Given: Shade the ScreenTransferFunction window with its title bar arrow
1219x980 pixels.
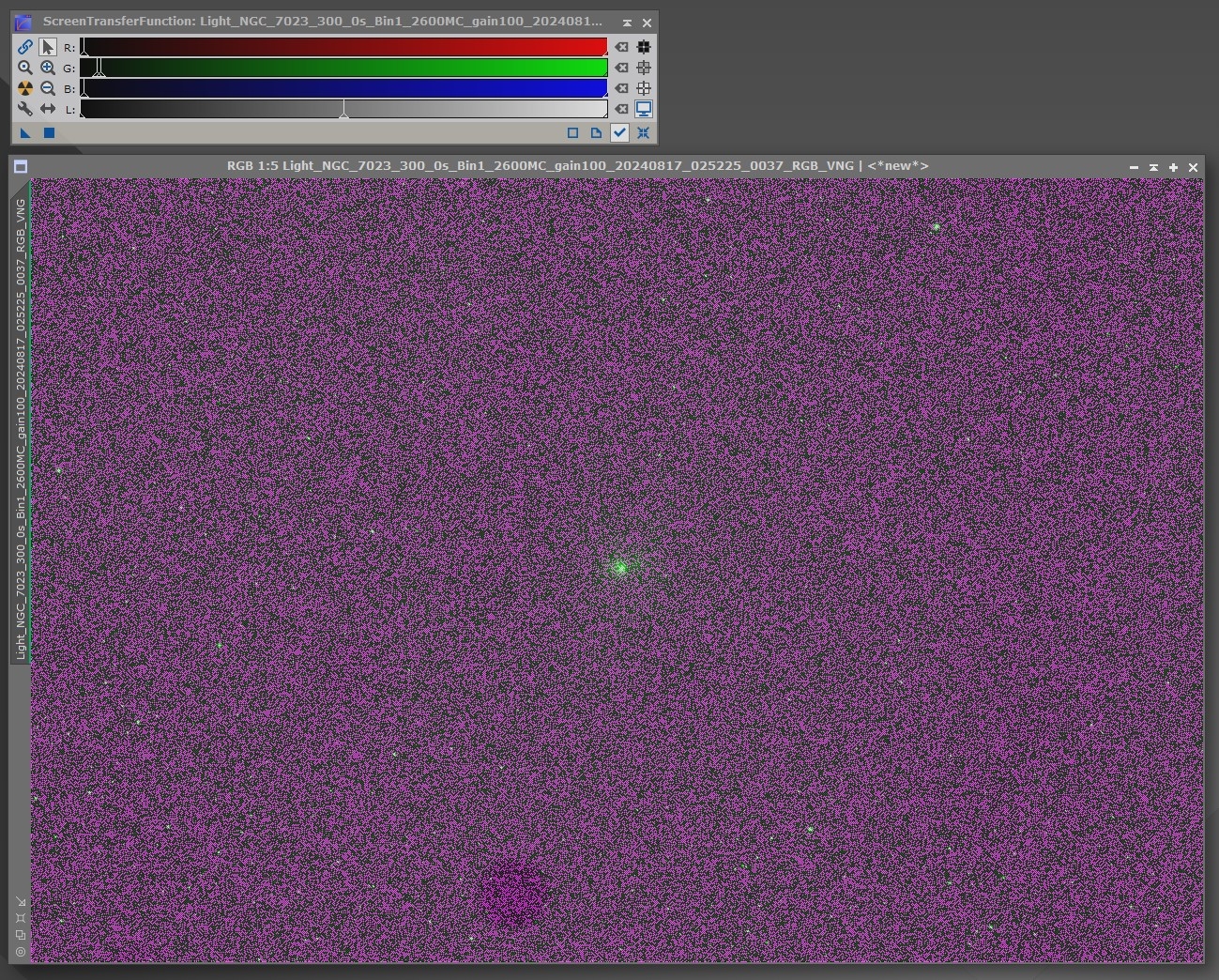Looking at the screenshot, I should pos(627,22).
